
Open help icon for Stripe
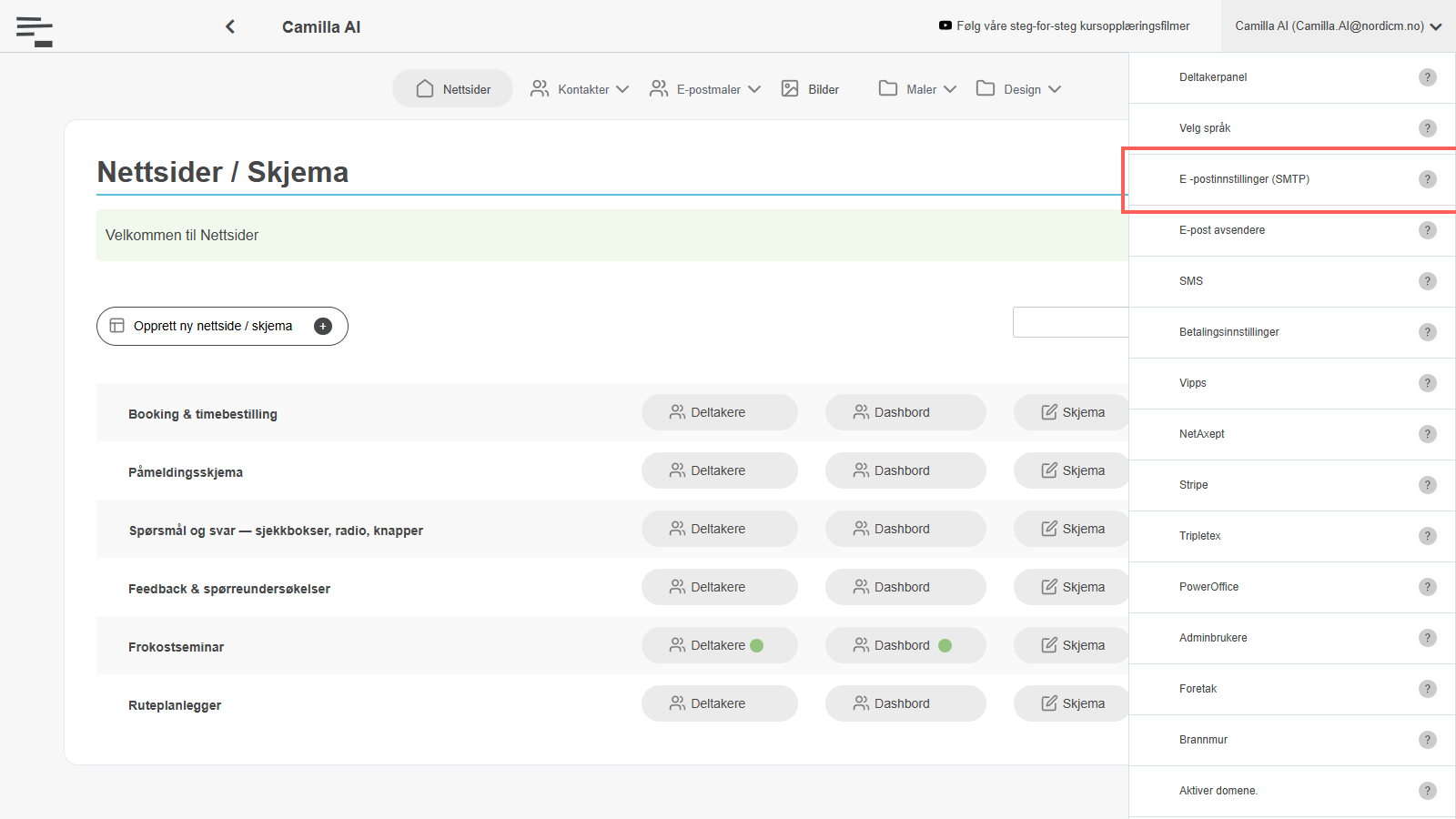[1428, 485]
